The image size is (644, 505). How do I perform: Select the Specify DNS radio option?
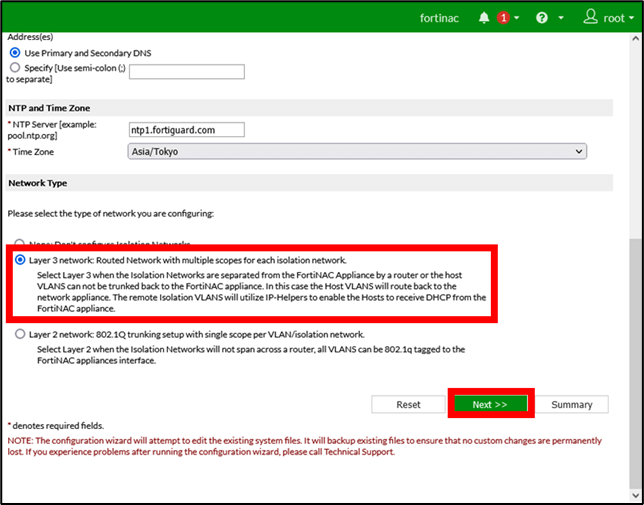tap(15, 67)
